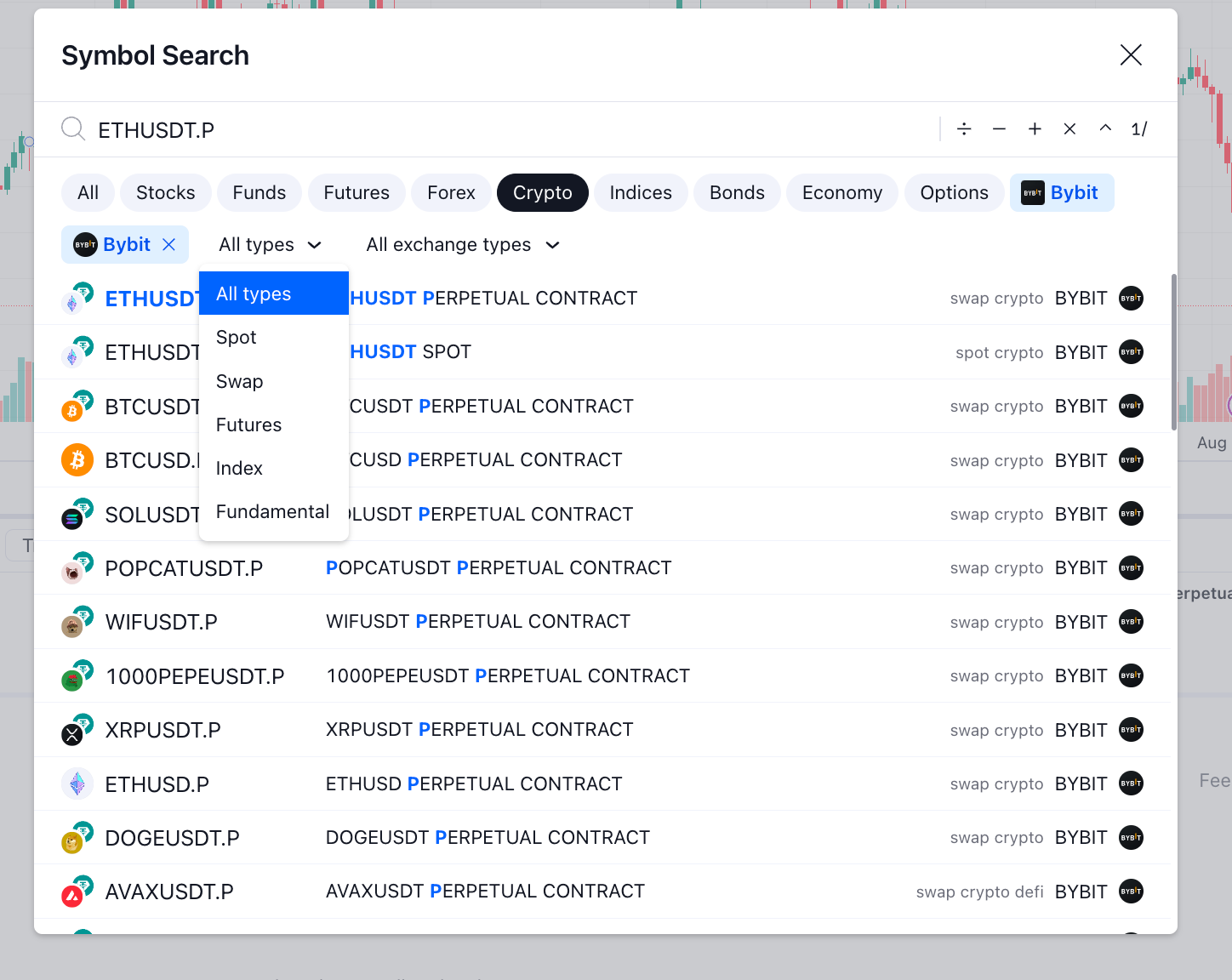Click the Bybit logo in ETHUSDT perpetual row
Image resolution: width=1232 pixels, height=980 pixels.
[x=1131, y=299]
